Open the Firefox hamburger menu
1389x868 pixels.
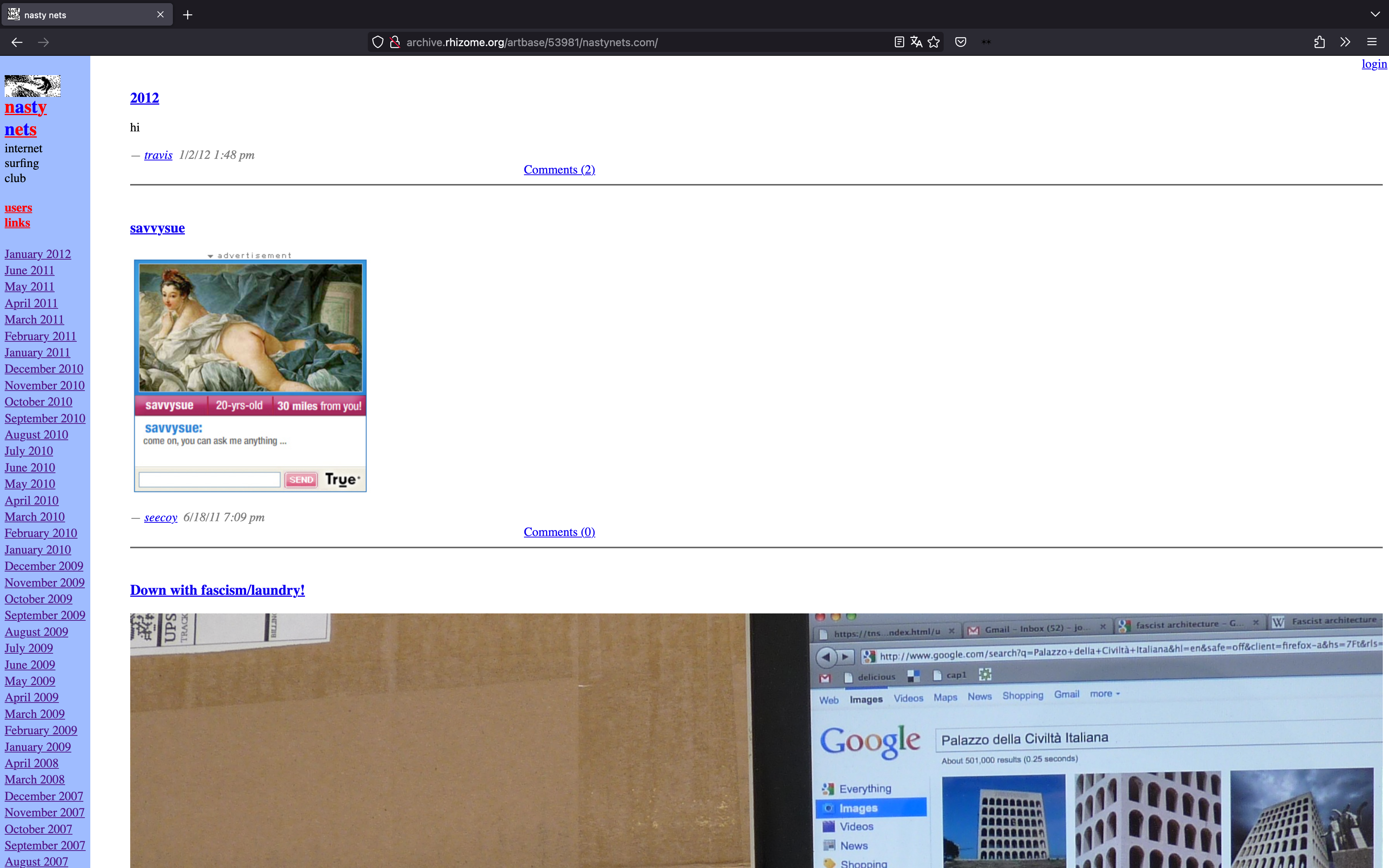pos(1372,42)
